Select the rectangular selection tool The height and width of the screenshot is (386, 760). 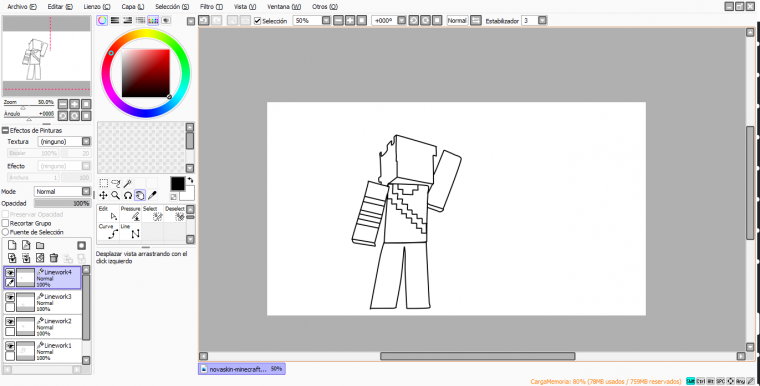(104, 183)
